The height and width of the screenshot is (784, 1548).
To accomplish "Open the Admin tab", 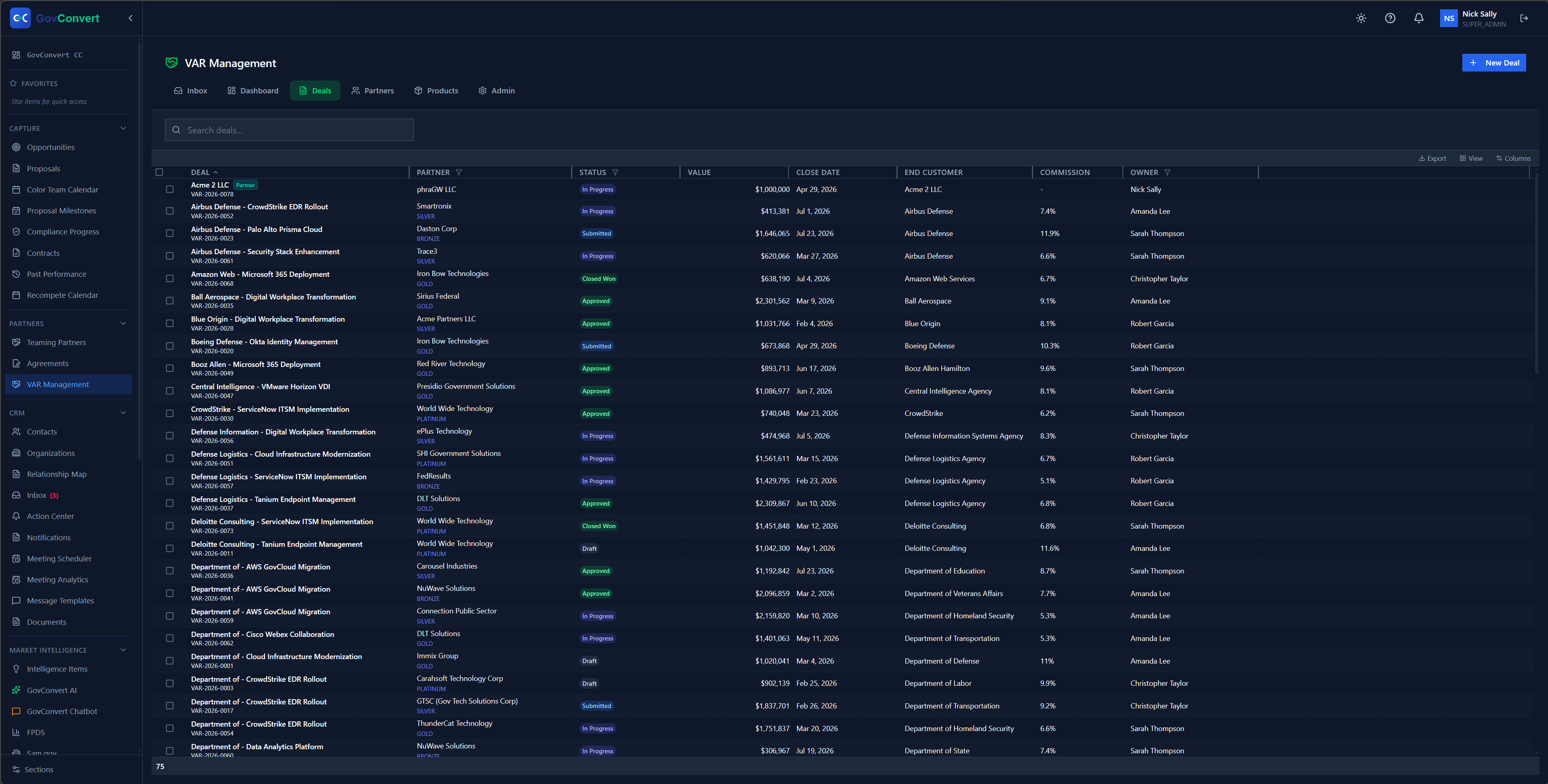I will pos(497,91).
